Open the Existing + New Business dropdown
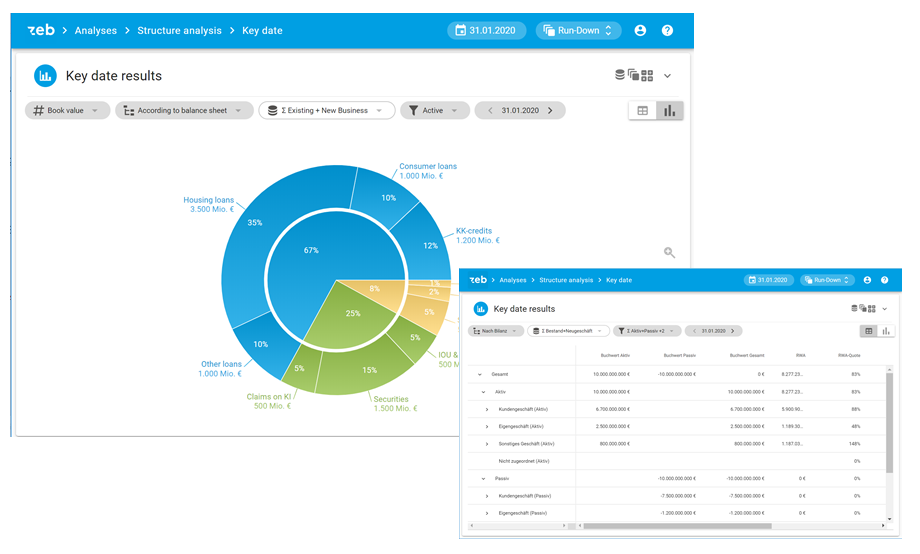The width and height of the screenshot is (920, 554). 326,111
